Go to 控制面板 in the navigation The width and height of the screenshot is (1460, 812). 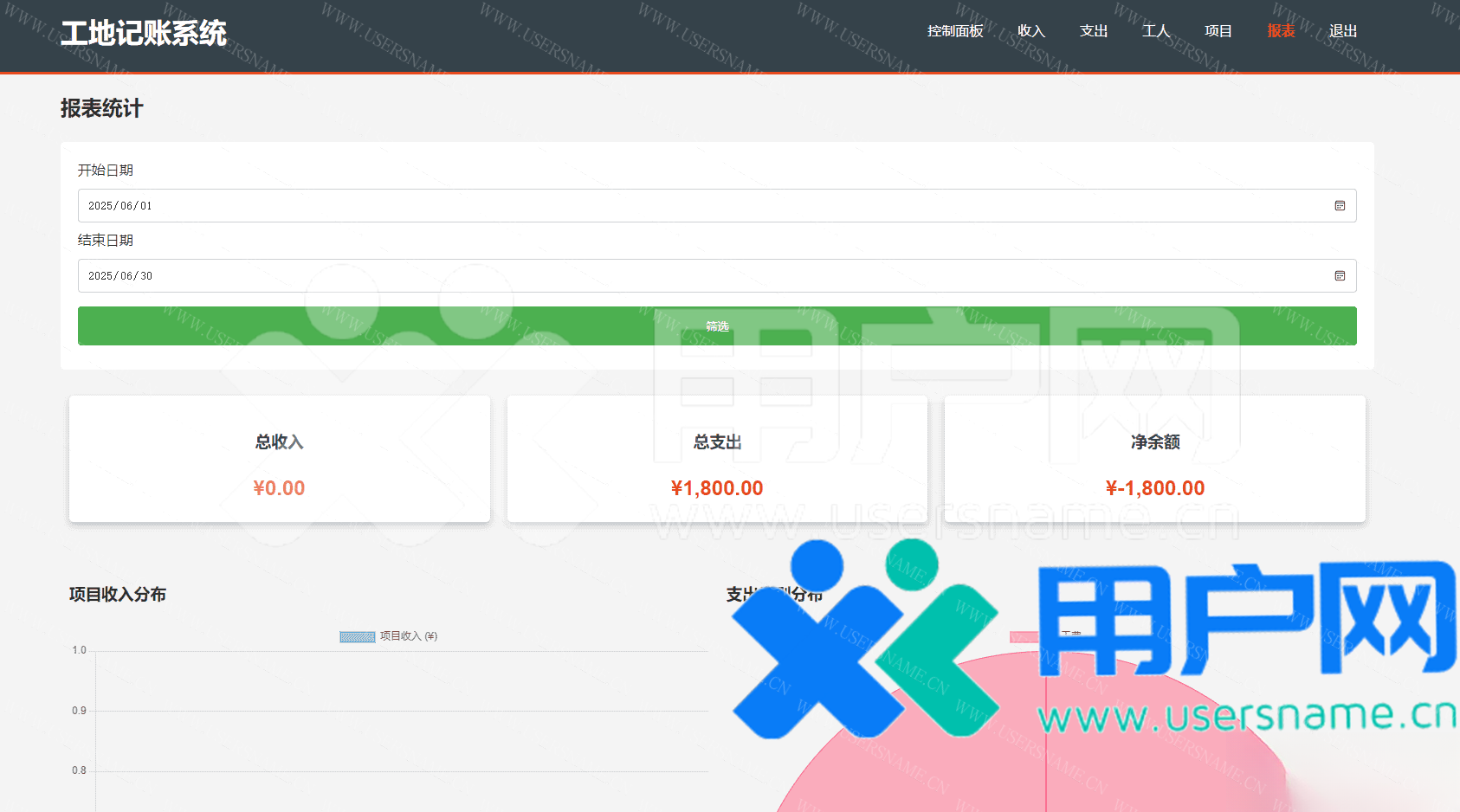pyautogui.click(x=955, y=31)
